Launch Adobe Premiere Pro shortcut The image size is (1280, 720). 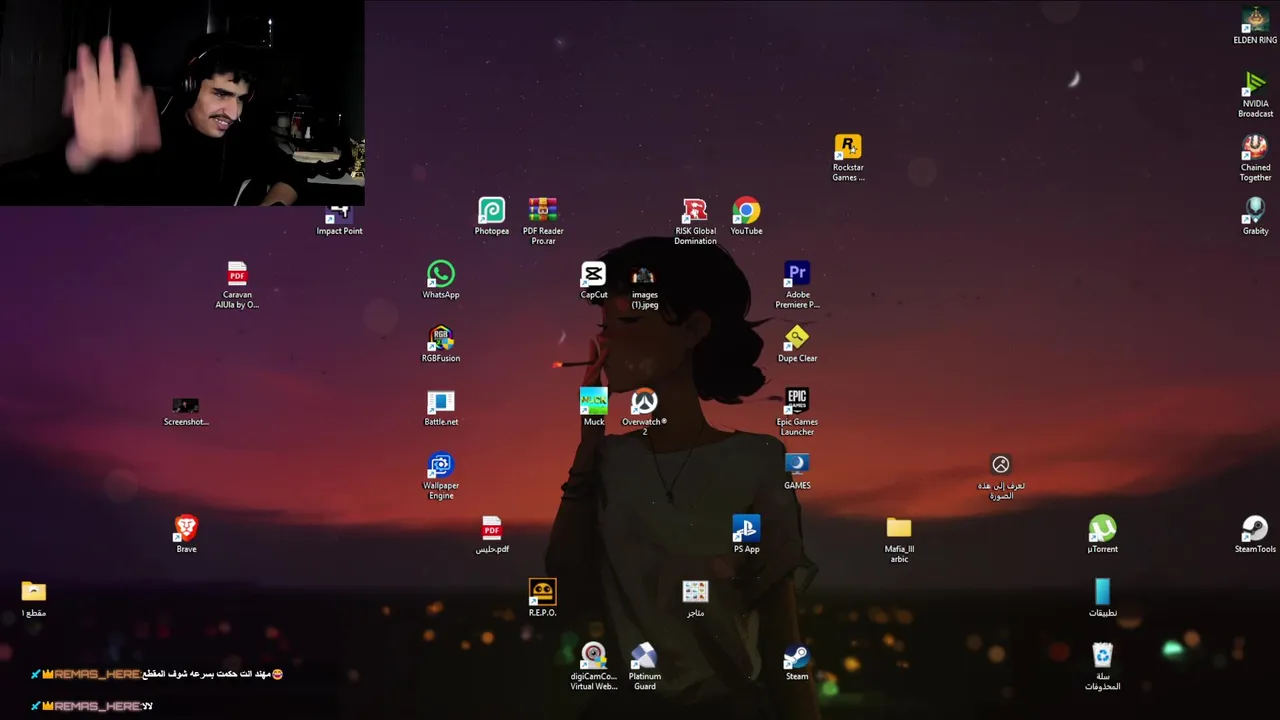(797, 285)
